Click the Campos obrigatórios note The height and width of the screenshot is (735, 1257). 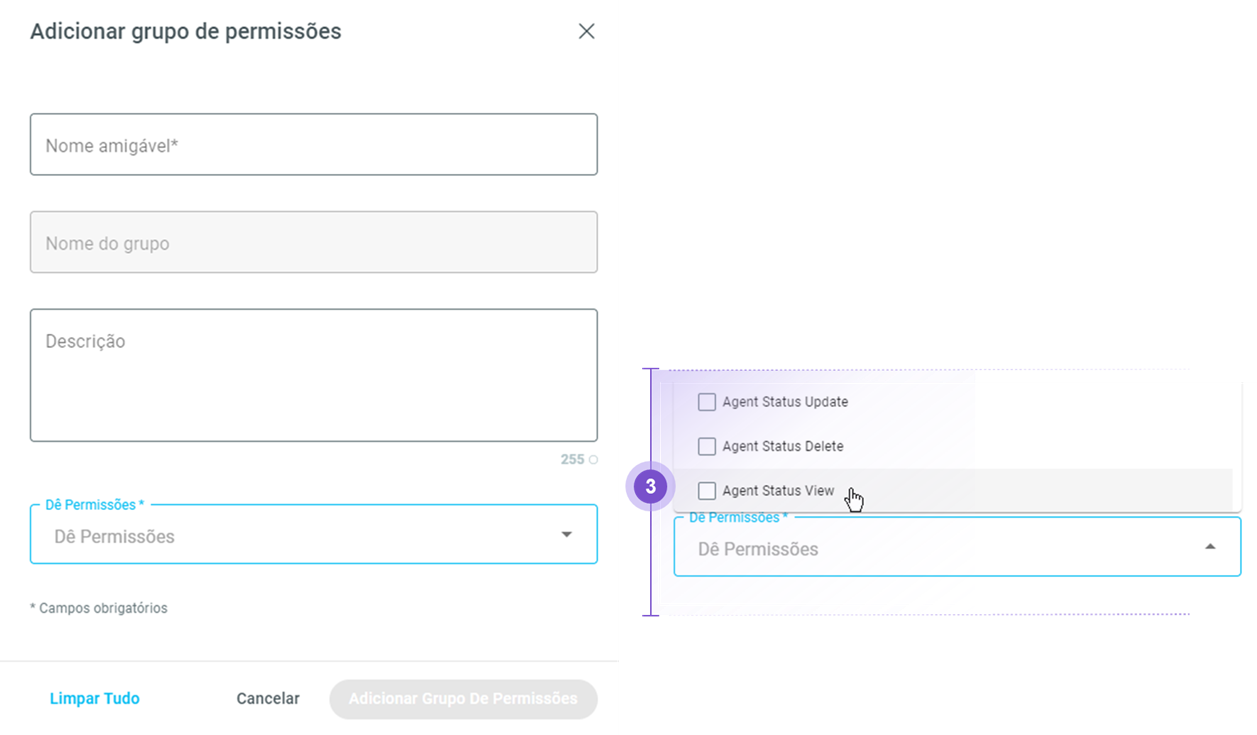99,608
